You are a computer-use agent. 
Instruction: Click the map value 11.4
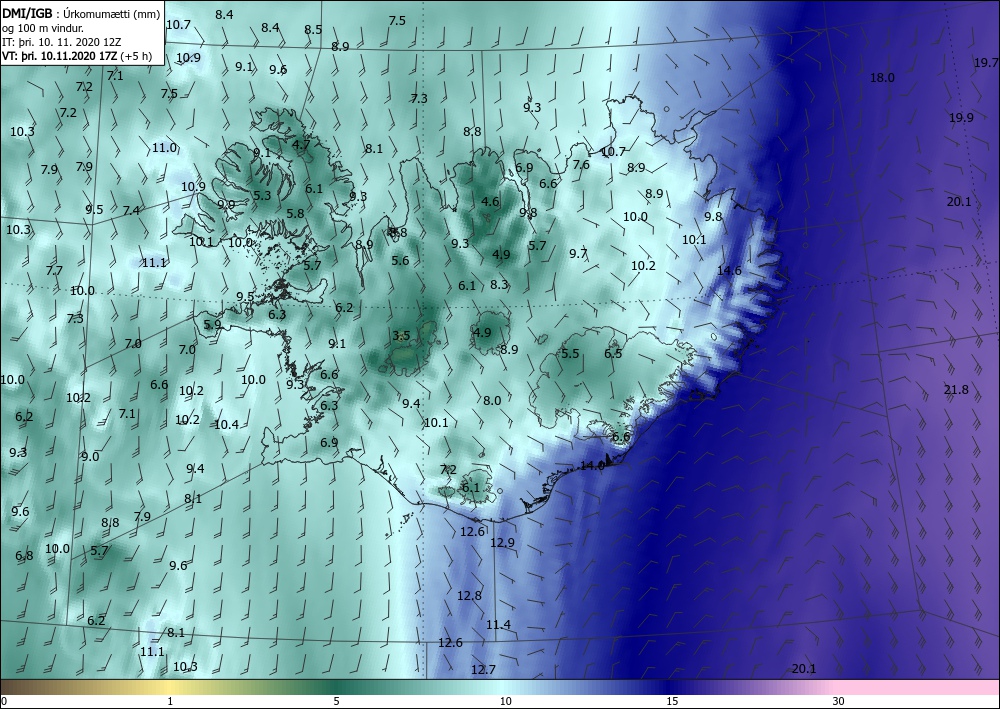click(498, 625)
